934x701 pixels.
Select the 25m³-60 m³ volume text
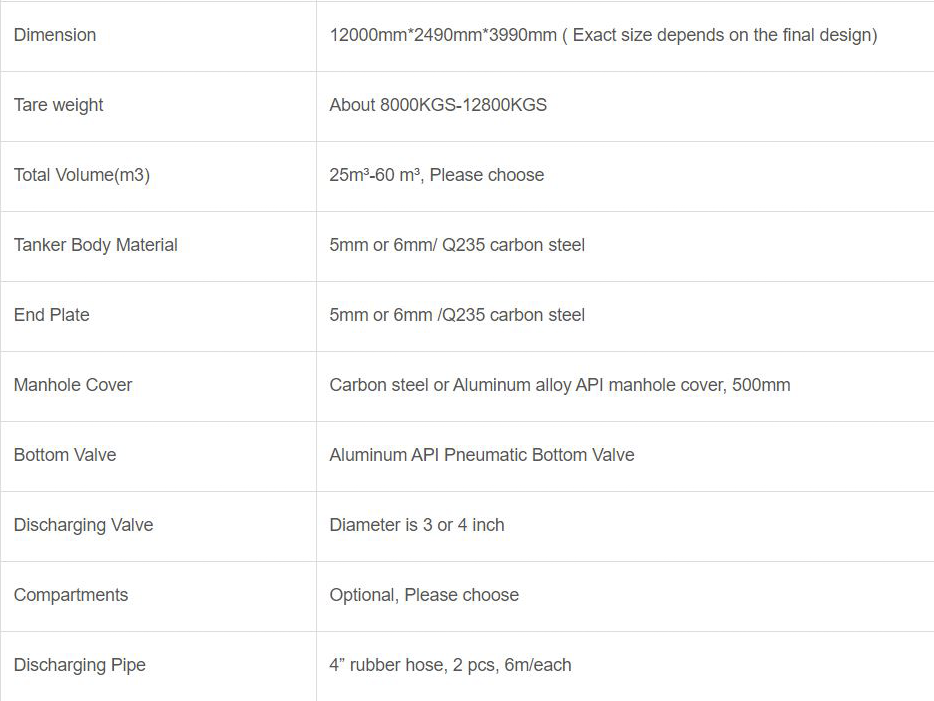[x=376, y=175]
